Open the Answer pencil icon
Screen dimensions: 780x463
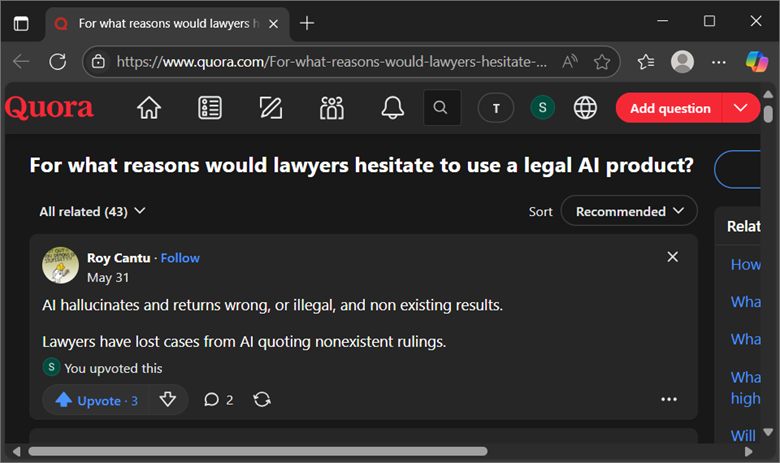click(x=271, y=108)
